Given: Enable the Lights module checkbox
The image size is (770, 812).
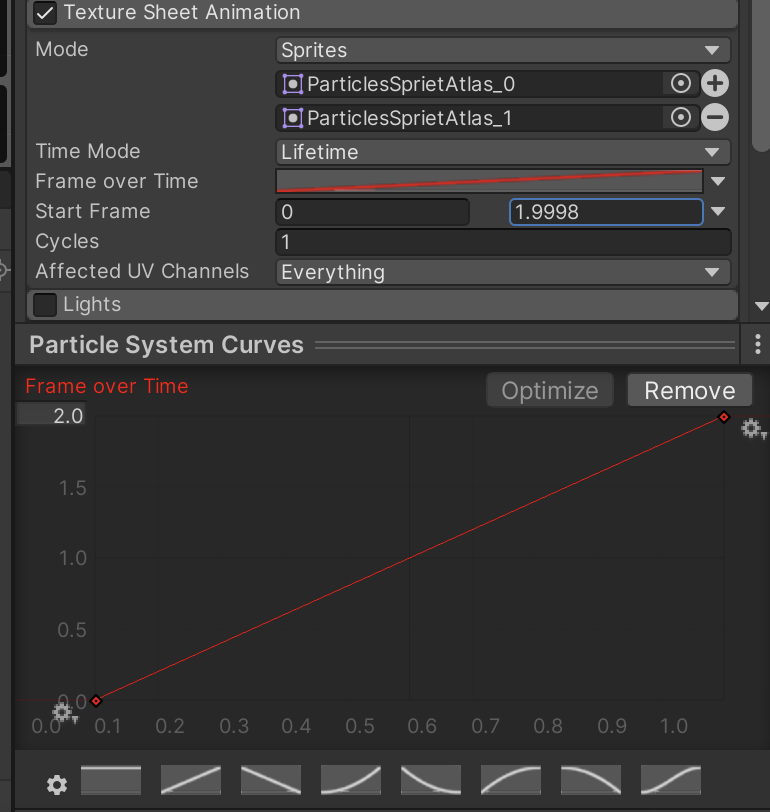Looking at the screenshot, I should point(45,304).
